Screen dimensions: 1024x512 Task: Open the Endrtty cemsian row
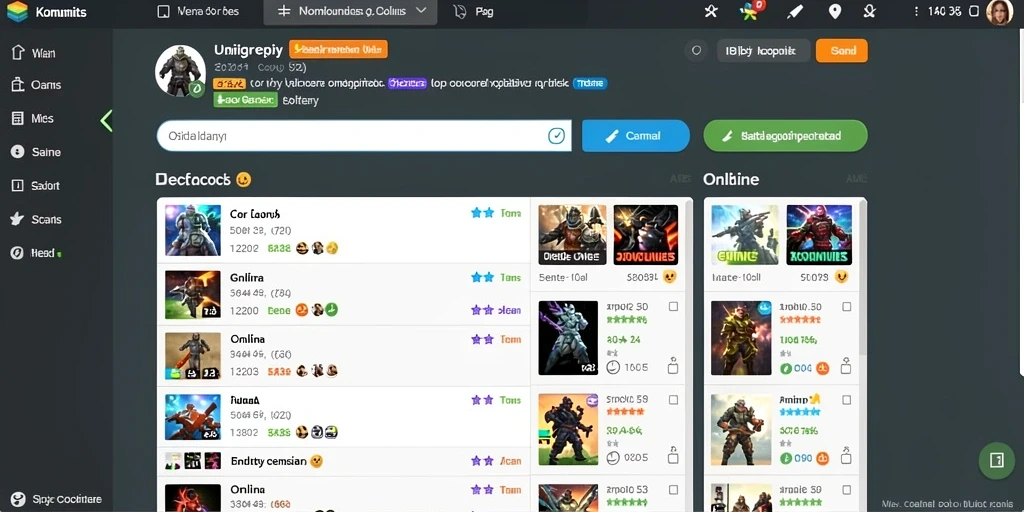pos(344,461)
